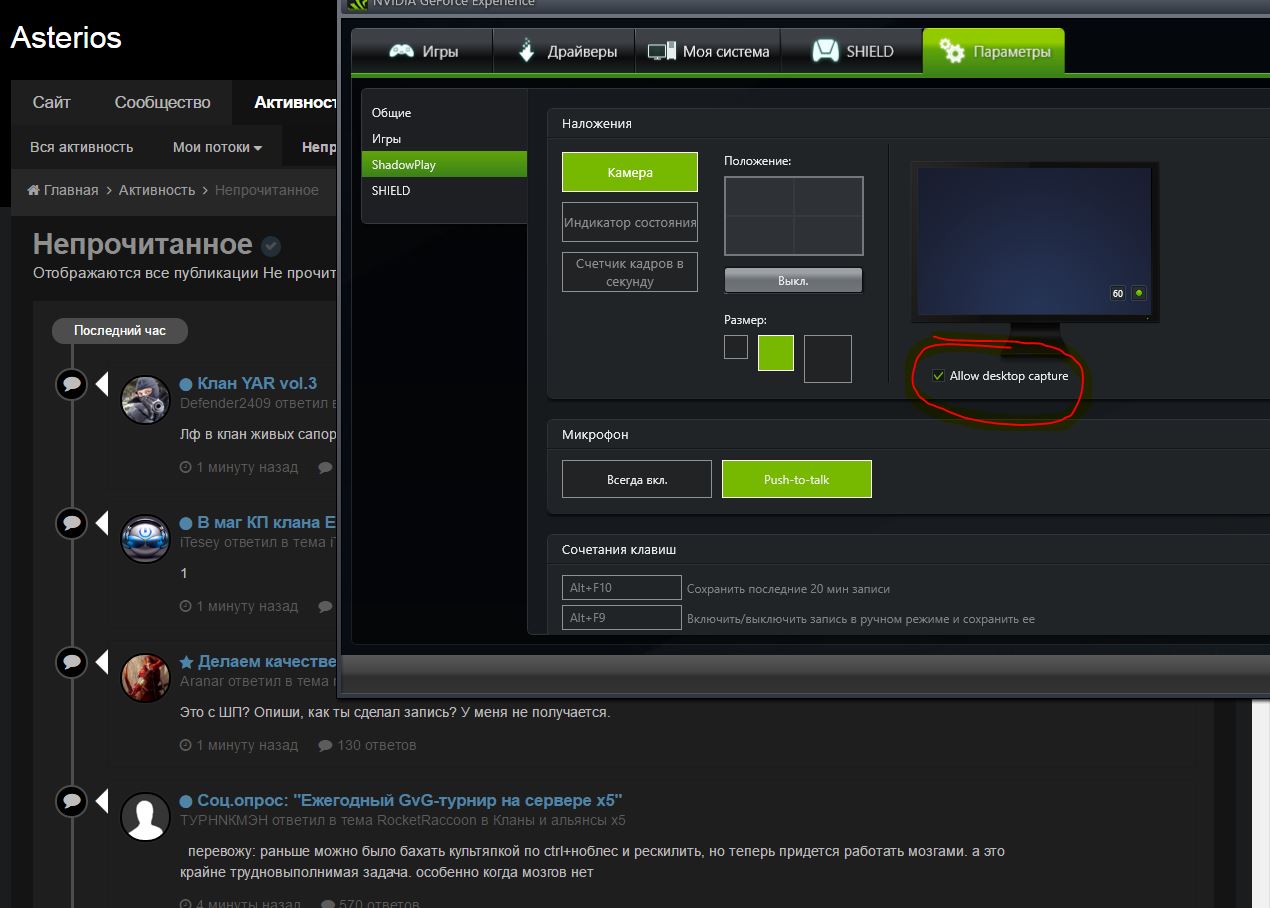Click Defender2409's soldier avatar
Screen dimensions: 1270x908
click(x=145, y=401)
